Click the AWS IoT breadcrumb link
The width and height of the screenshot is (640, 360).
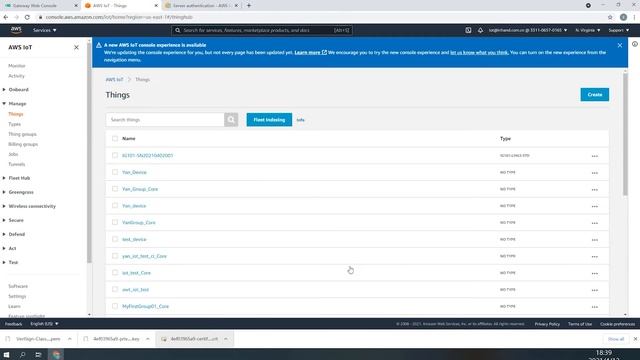pyautogui.click(x=114, y=80)
